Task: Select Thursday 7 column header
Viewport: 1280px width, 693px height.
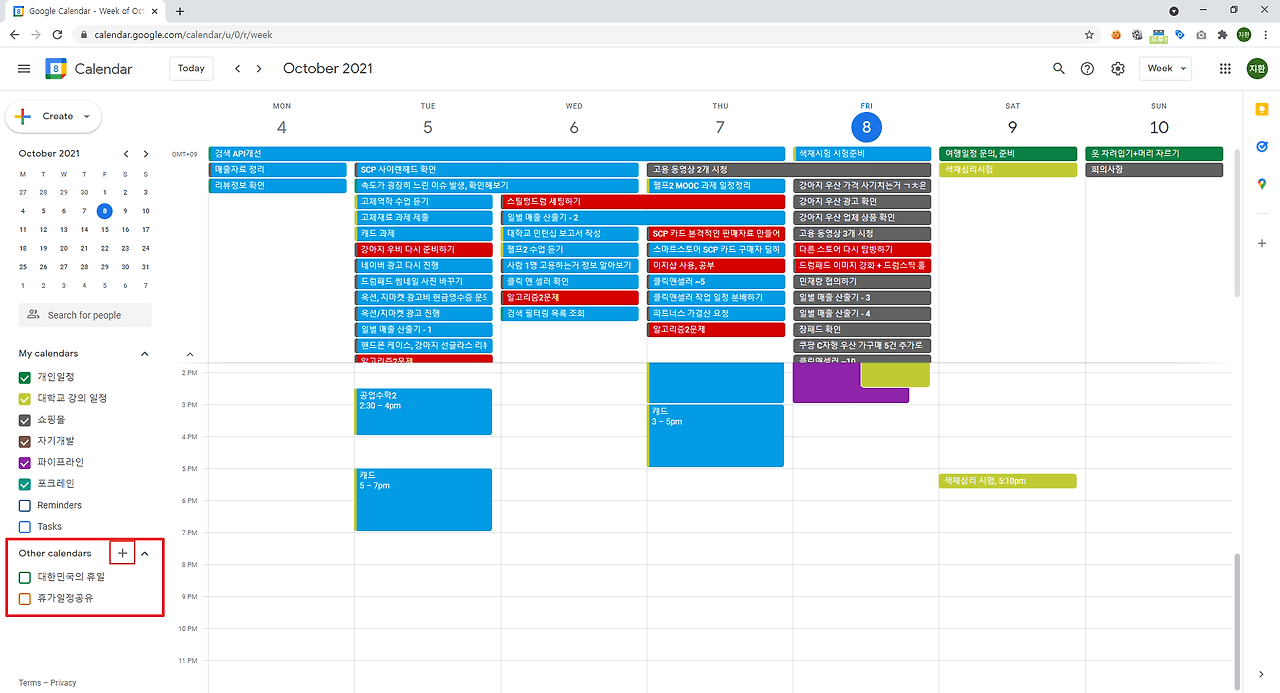Action: [720, 121]
